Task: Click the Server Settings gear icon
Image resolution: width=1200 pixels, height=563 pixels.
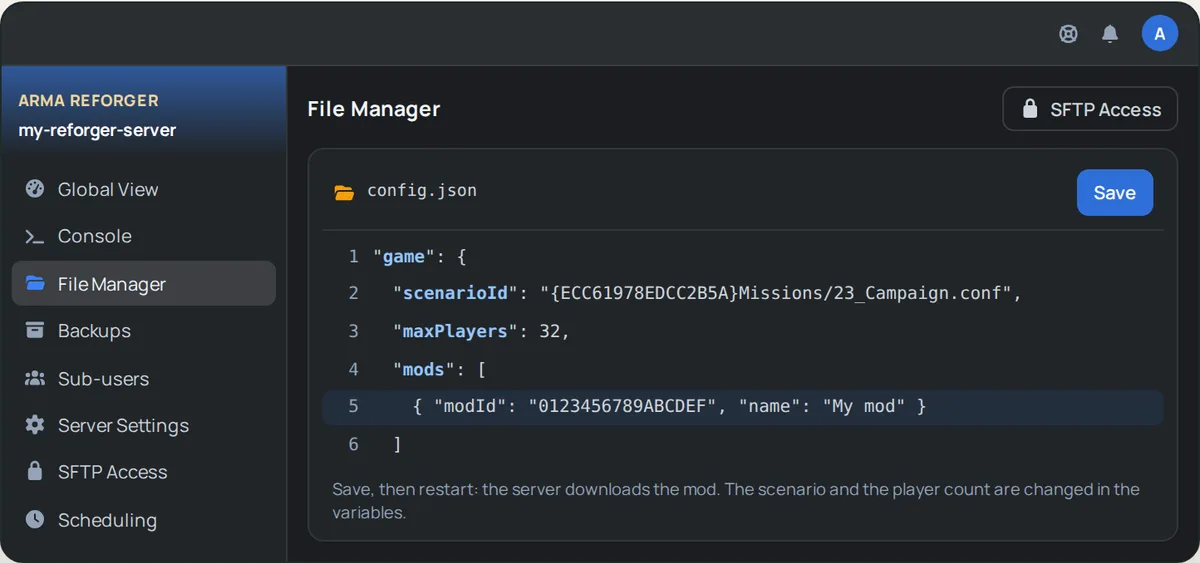Action: coord(35,425)
